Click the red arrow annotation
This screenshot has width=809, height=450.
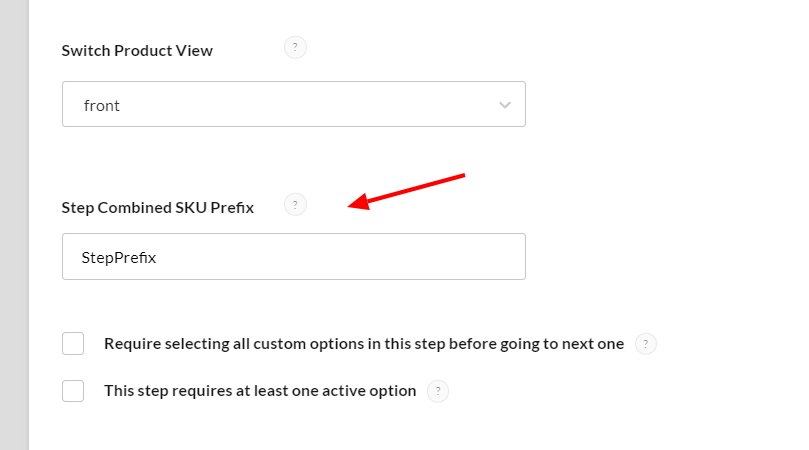410,191
